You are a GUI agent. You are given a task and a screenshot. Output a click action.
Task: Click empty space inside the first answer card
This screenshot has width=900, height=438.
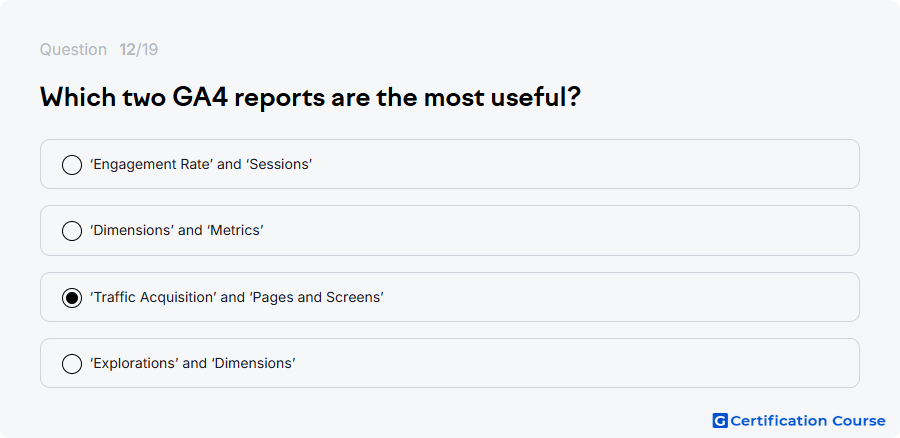coord(574,164)
